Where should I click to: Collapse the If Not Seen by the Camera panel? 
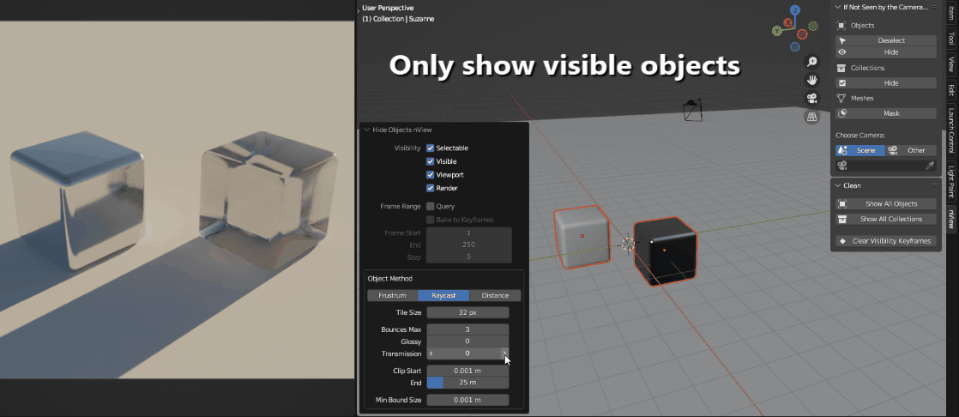838,7
